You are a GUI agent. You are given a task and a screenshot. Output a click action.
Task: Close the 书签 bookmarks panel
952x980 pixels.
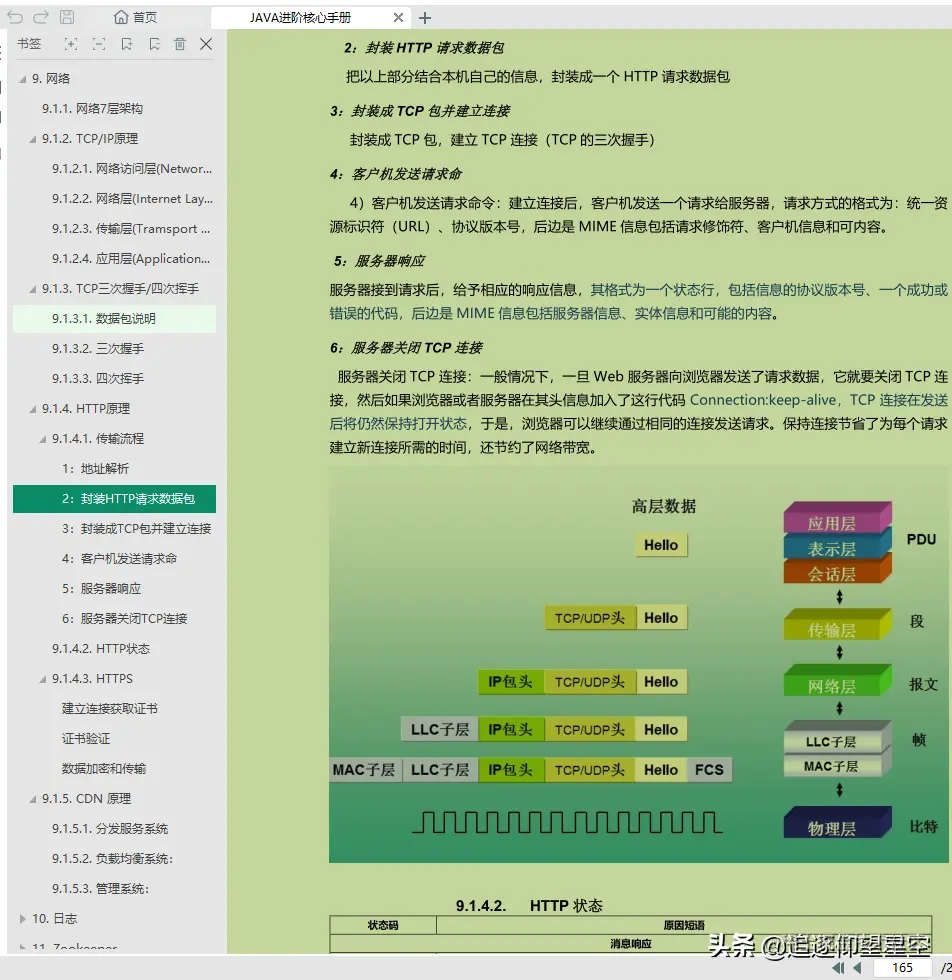pyautogui.click(x=206, y=44)
